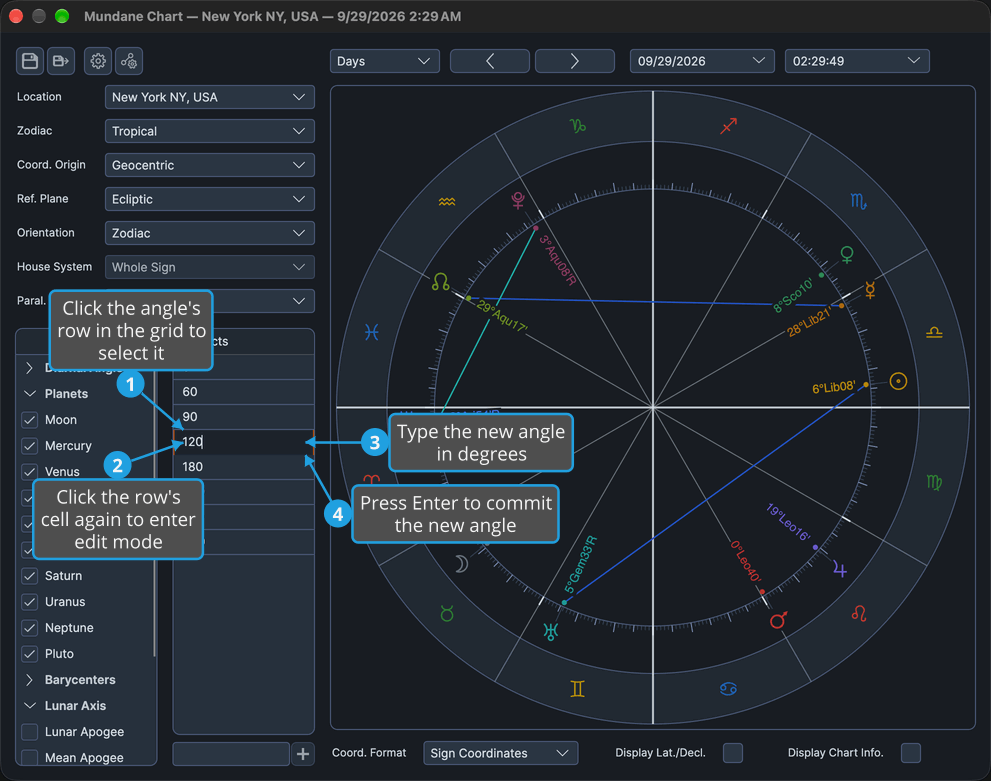Click the export chart icon
991x781 pixels.
coord(61,61)
